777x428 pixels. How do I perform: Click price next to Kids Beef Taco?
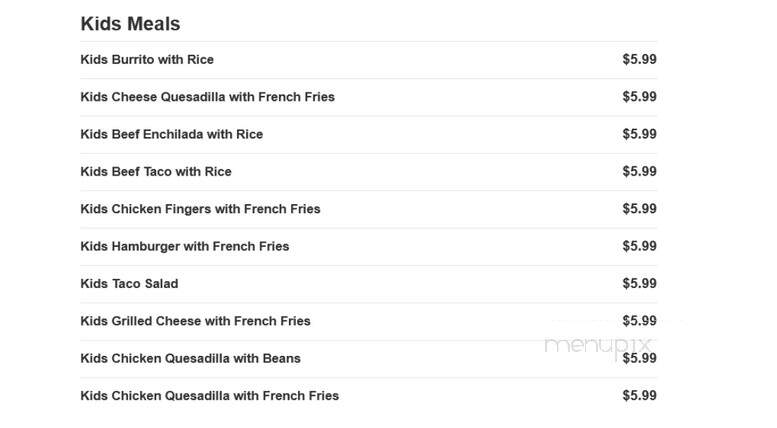coord(639,171)
